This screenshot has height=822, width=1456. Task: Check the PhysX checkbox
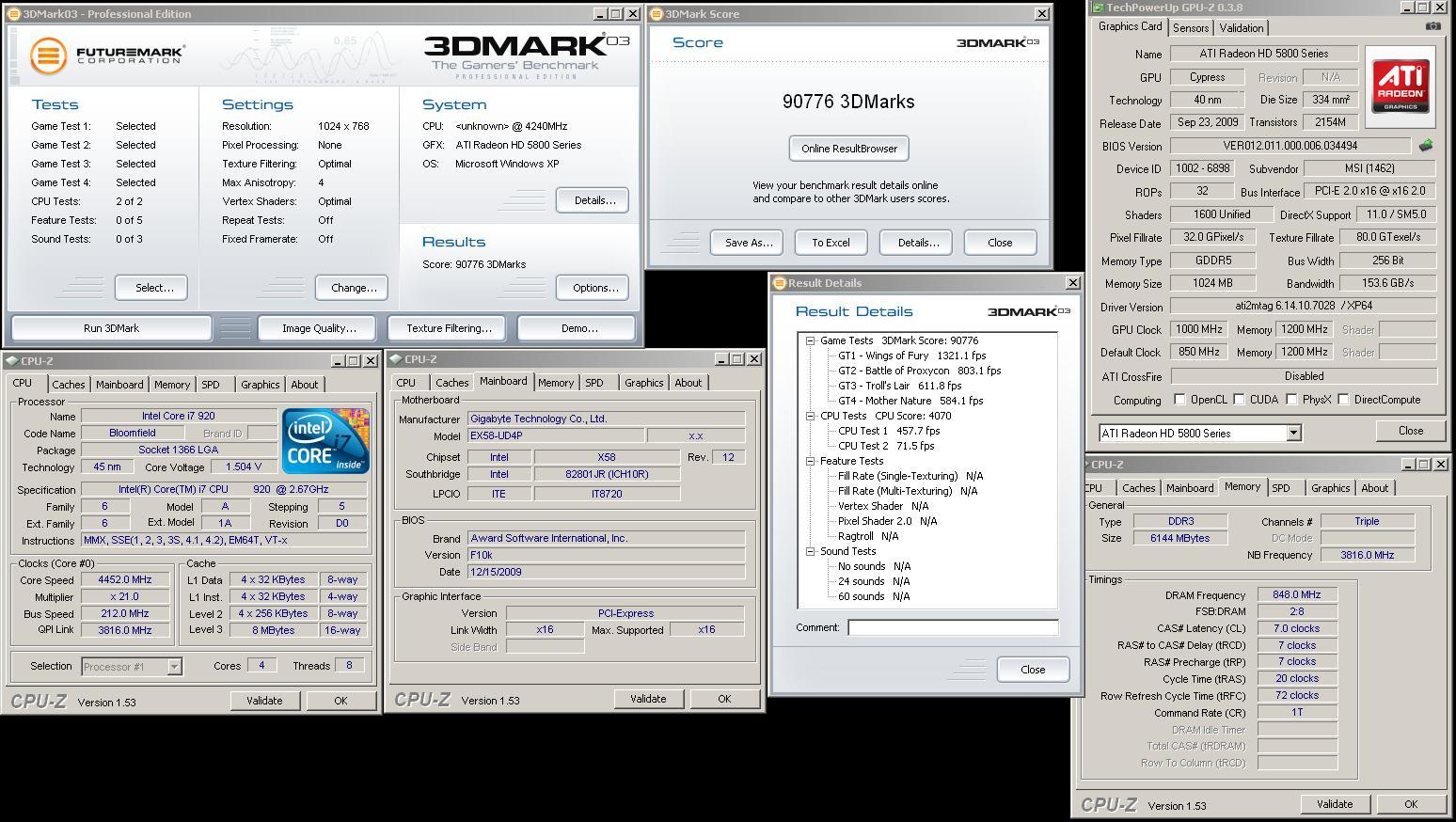click(x=1291, y=400)
